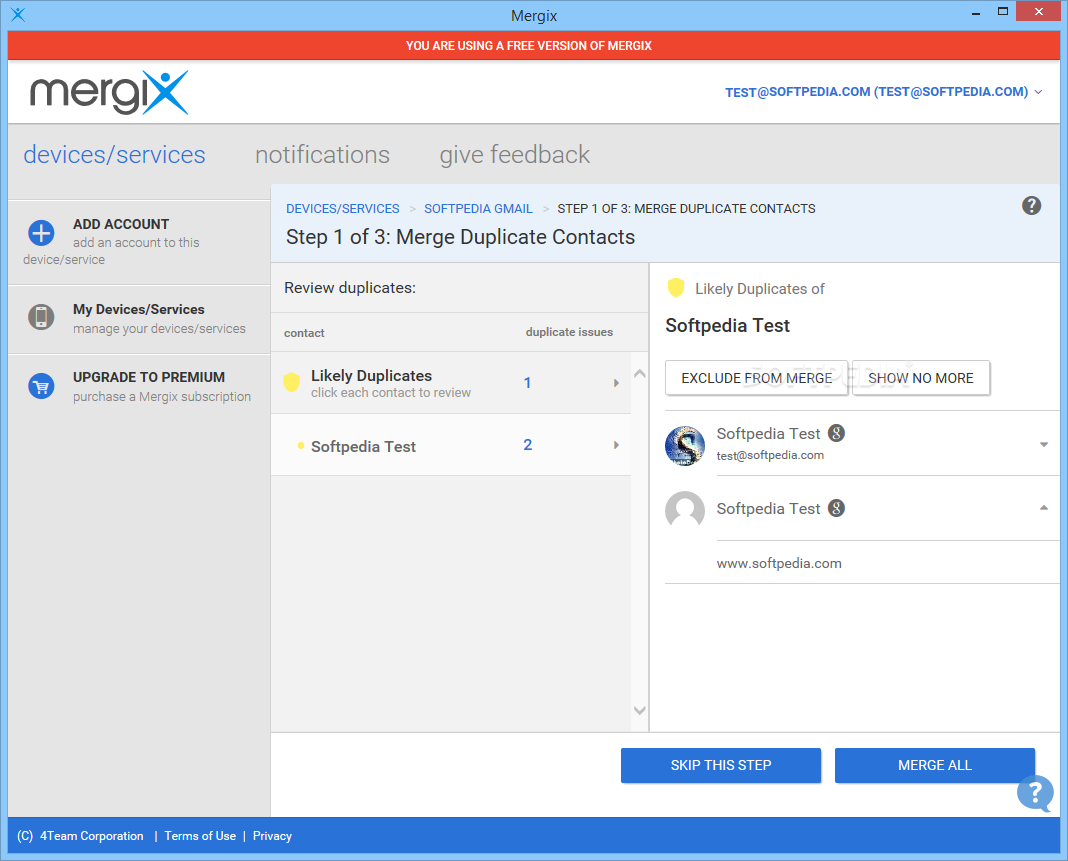Minimize the Mergix window
The height and width of the screenshot is (861, 1068).
tap(976, 12)
